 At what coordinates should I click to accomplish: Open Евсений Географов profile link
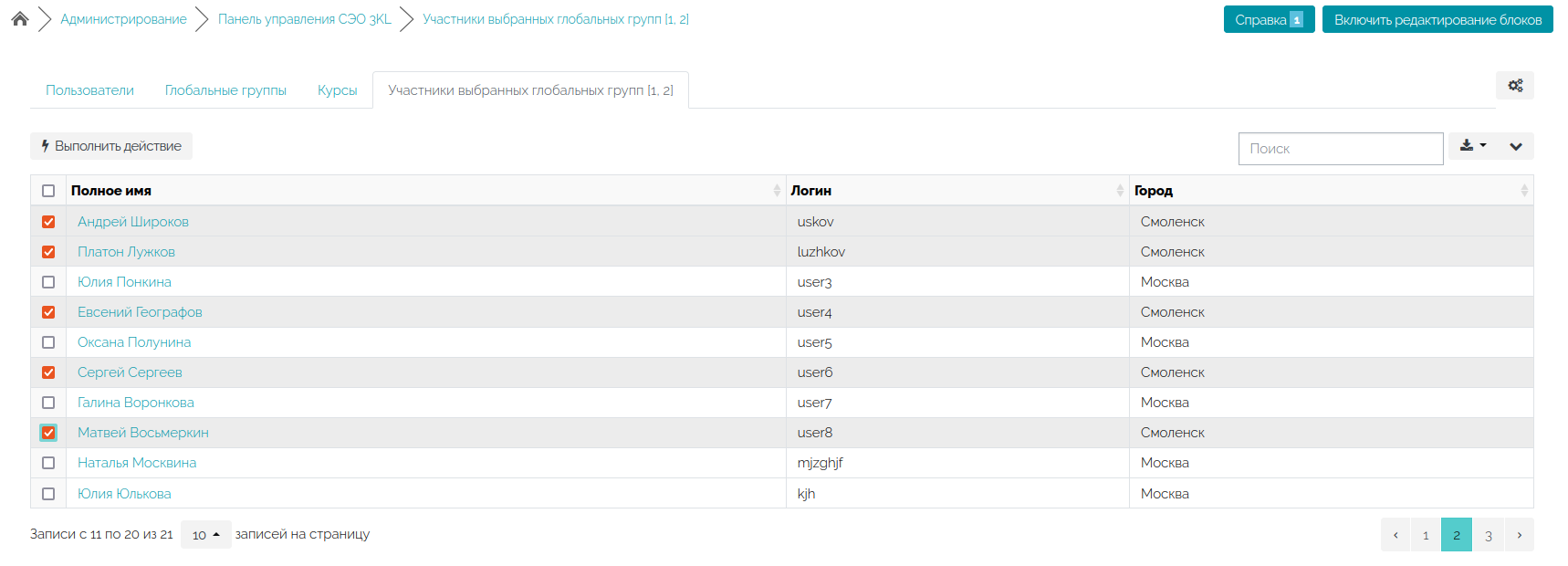pos(140,312)
